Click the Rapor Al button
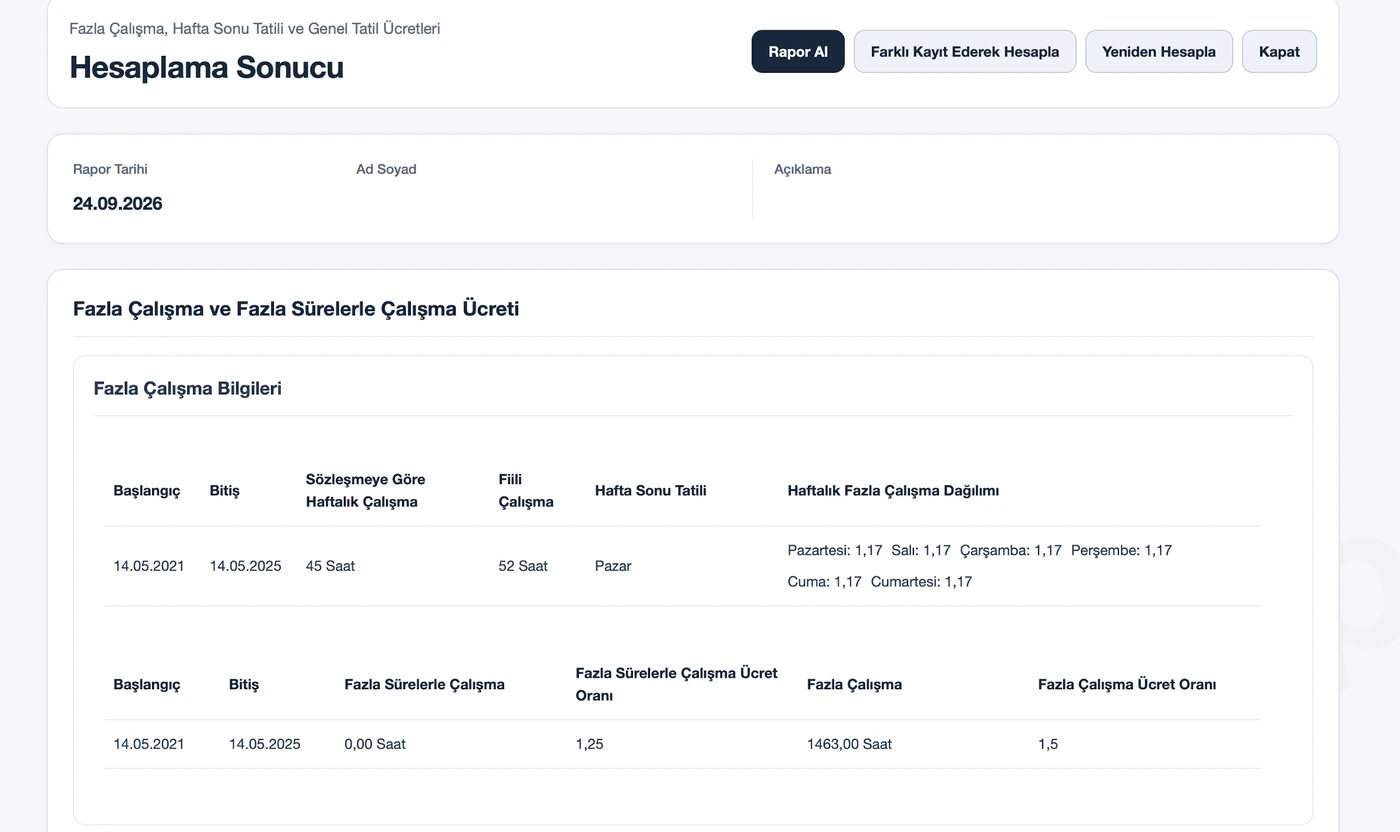The width and height of the screenshot is (1400, 832). 798,52
